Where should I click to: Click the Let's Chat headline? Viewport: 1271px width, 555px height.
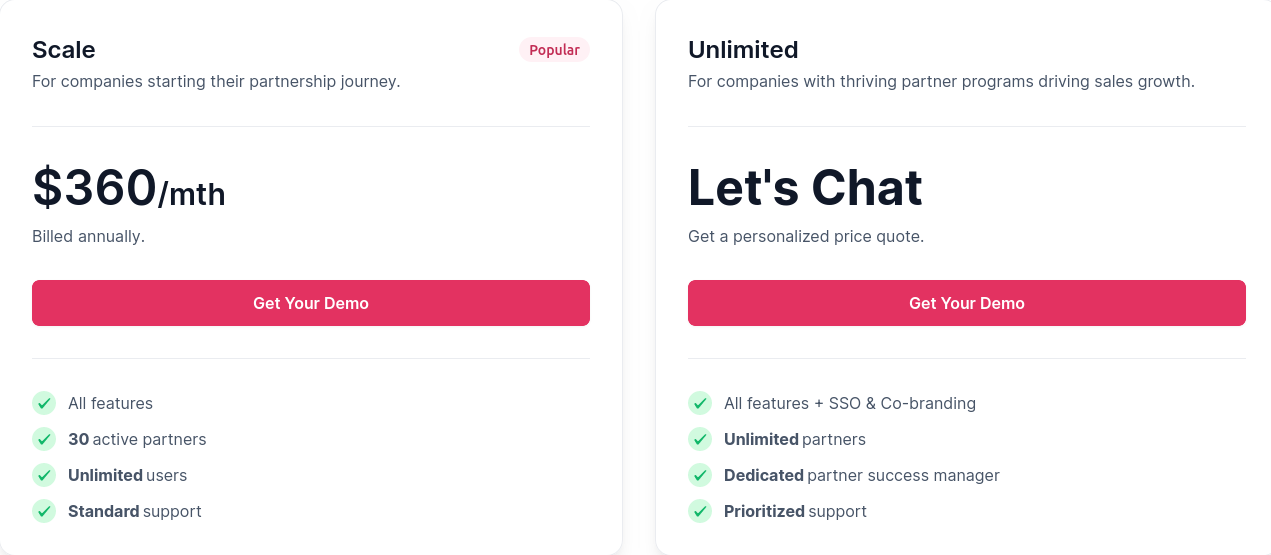[x=805, y=188]
